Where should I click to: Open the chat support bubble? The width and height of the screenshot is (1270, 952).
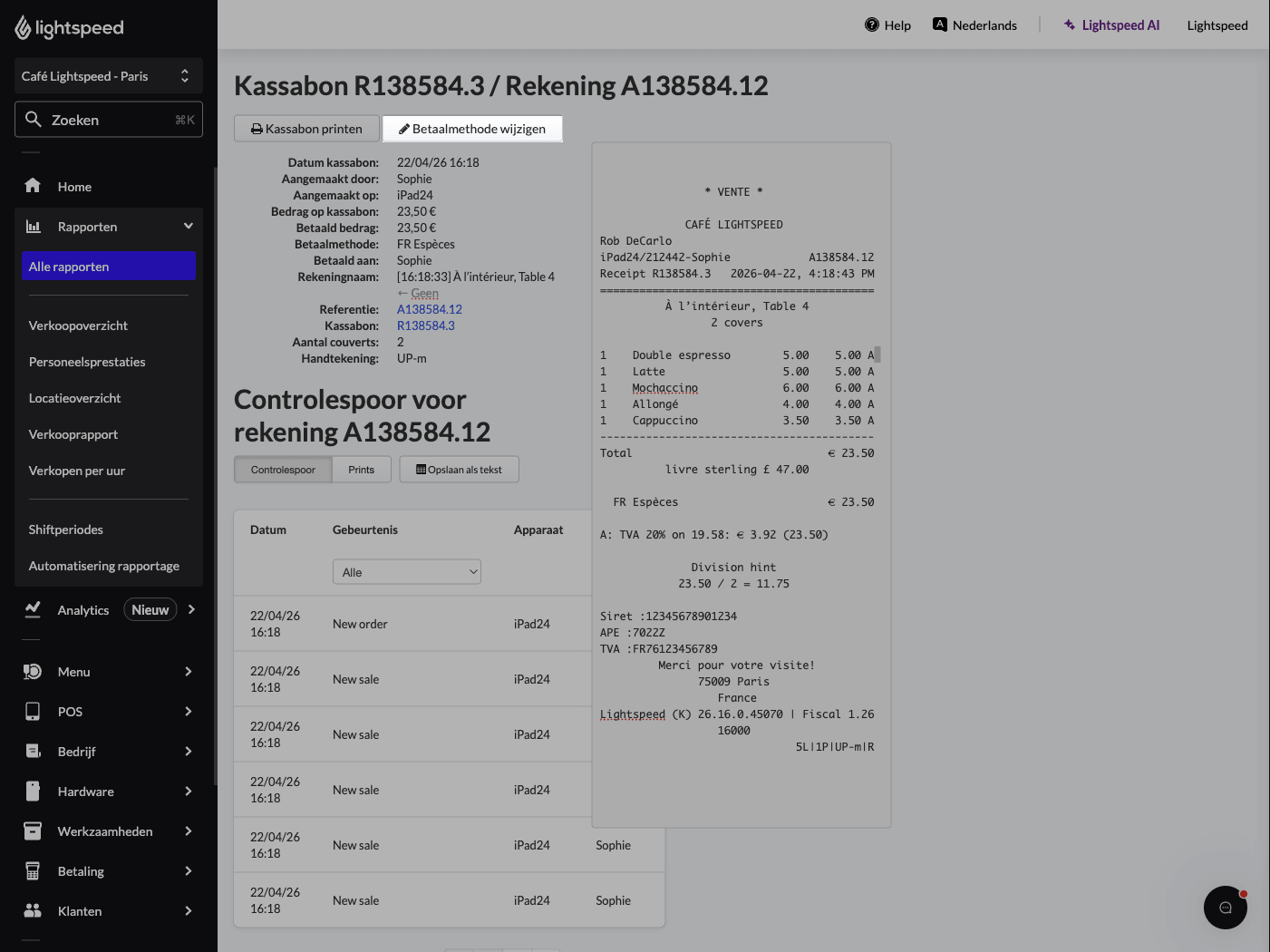[x=1226, y=908]
